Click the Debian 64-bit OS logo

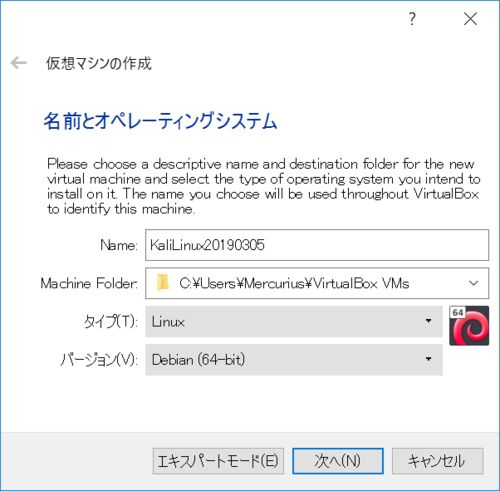click(469, 325)
